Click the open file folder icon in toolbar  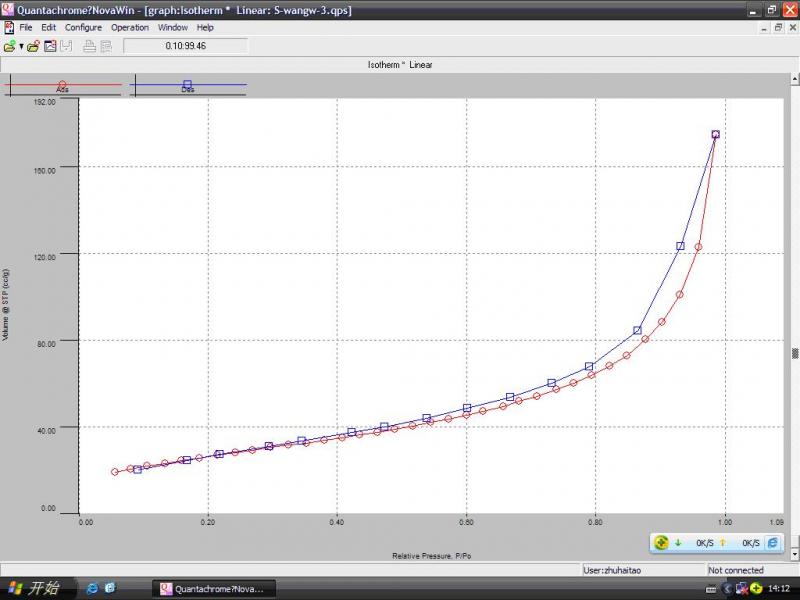[x=9, y=46]
